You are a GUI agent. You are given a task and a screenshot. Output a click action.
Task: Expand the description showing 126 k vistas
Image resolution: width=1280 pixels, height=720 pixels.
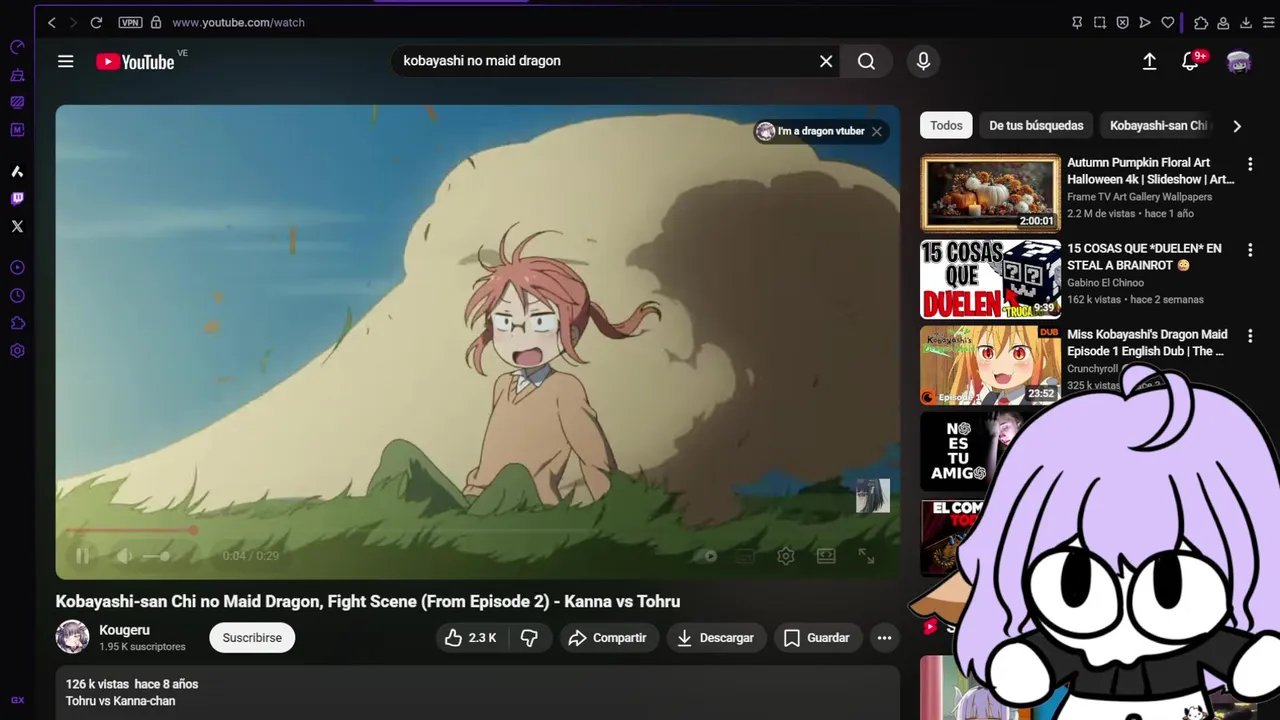[477, 692]
